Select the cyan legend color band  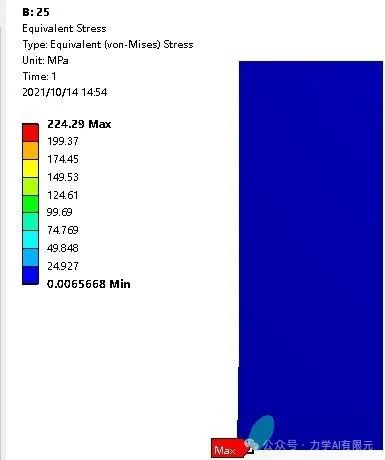click(x=30, y=240)
